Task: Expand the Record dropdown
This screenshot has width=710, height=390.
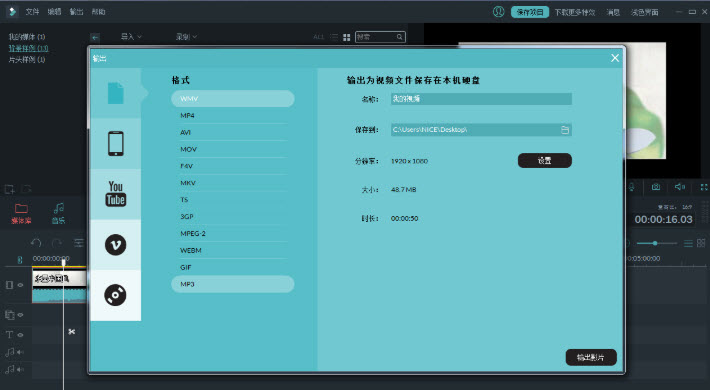Action: (186, 37)
